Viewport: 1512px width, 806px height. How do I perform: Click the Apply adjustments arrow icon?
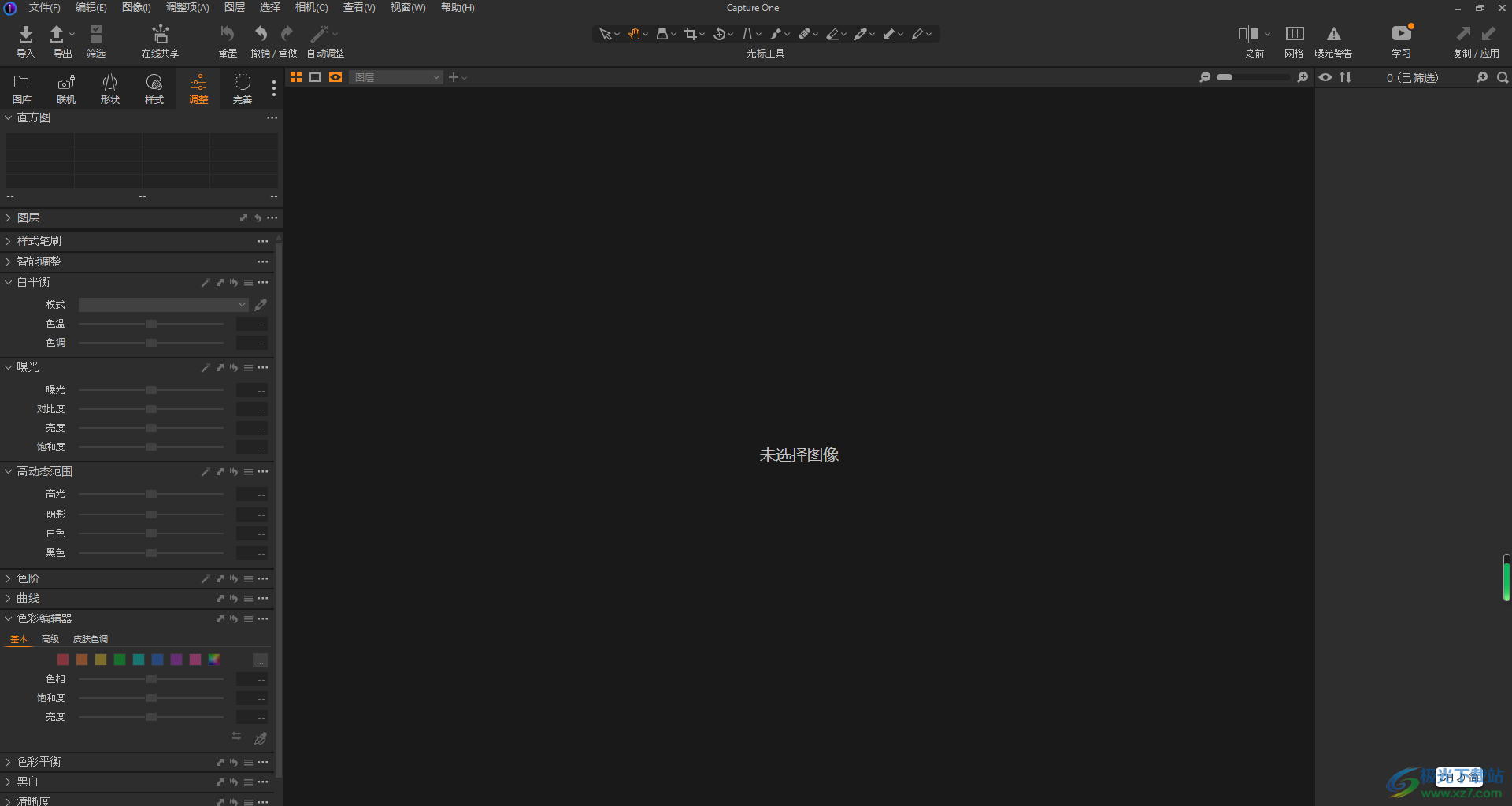pyautogui.click(x=1488, y=34)
